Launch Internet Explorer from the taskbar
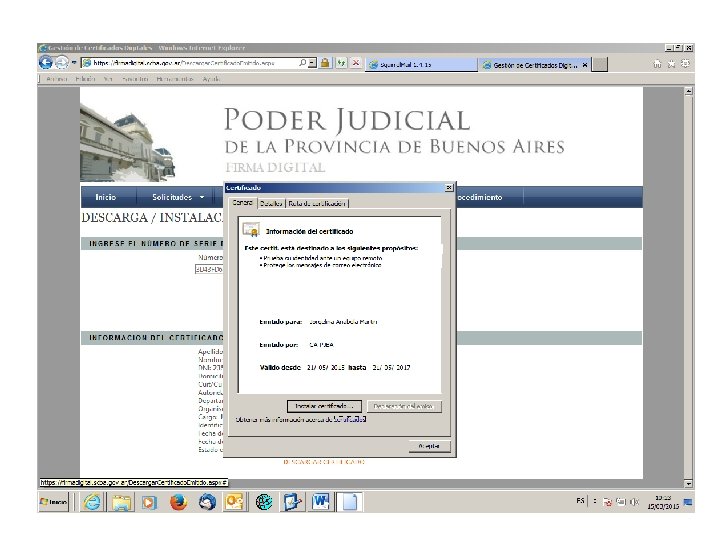Screen dimensions: 720x540 click(x=92, y=502)
